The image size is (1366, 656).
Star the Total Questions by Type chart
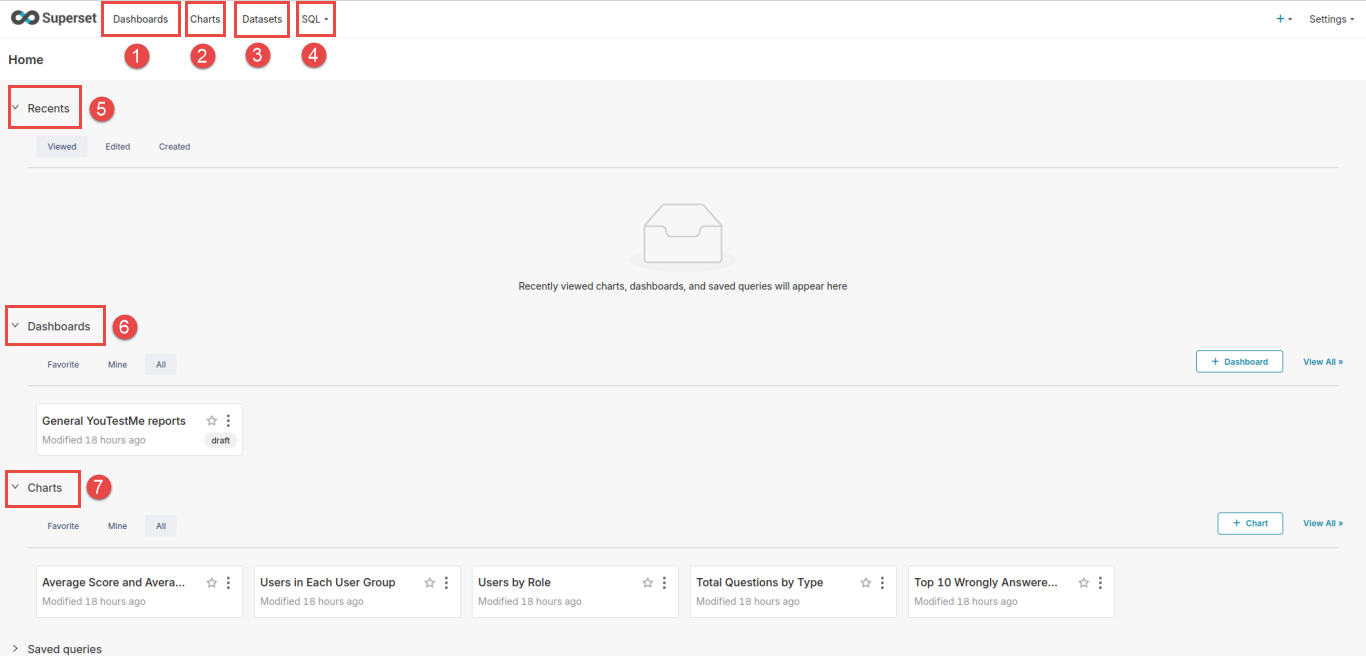tap(866, 583)
